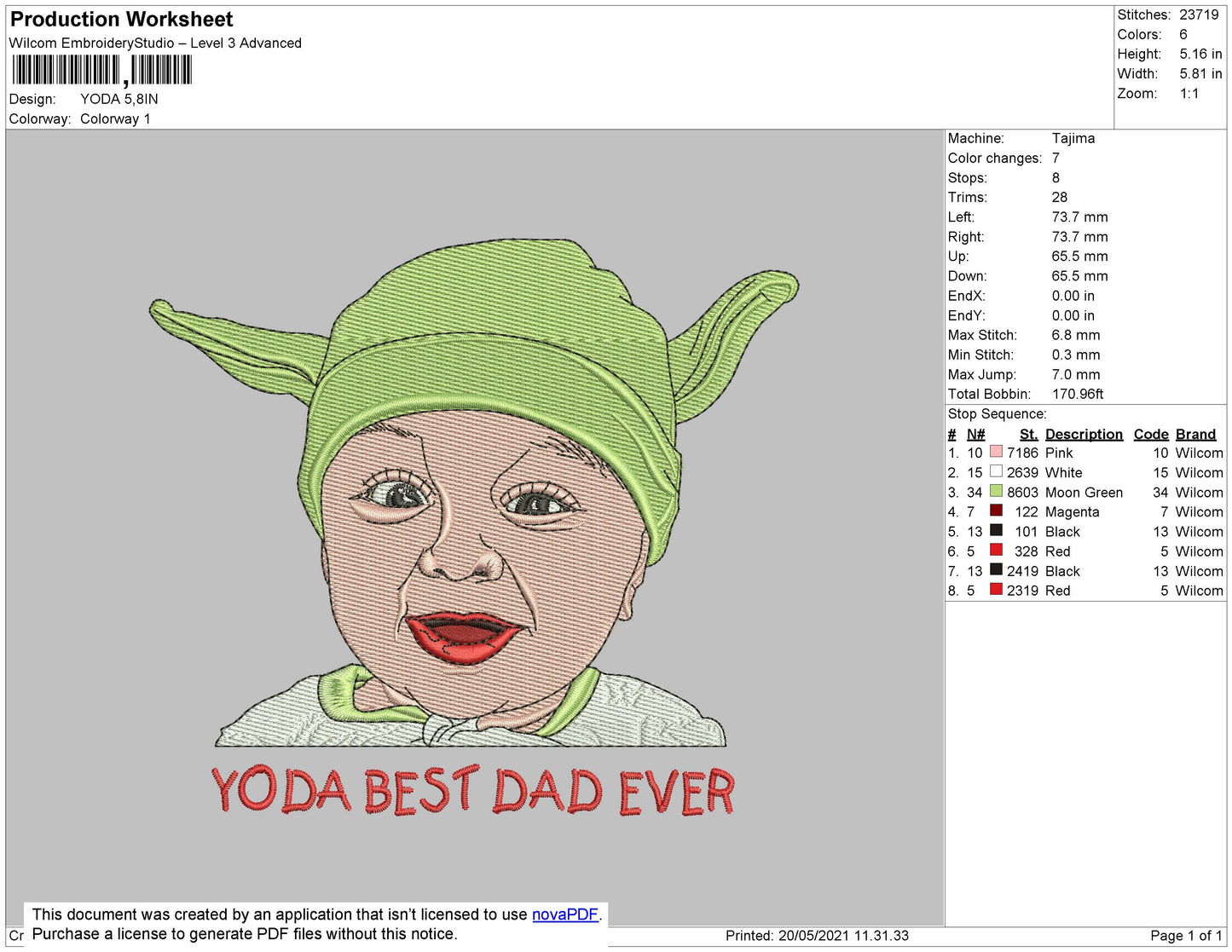Click the Red swatch in stop 6
The height and width of the screenshot is (952, 1232).
click(996, 550)
